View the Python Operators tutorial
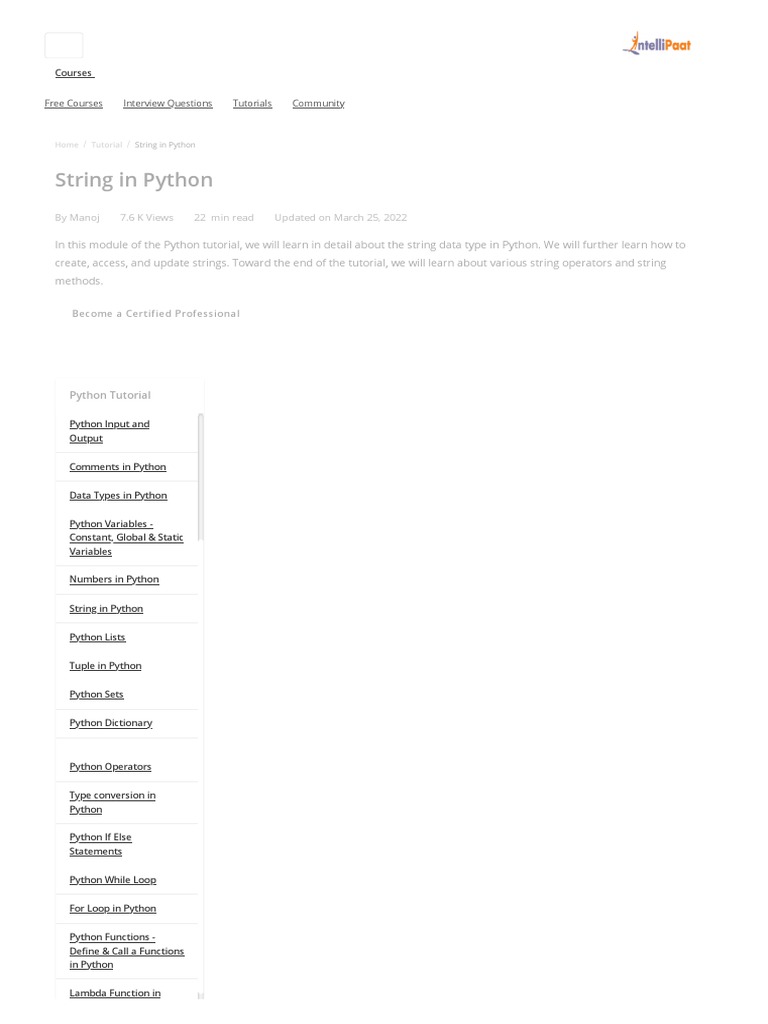 coord(110,767)
